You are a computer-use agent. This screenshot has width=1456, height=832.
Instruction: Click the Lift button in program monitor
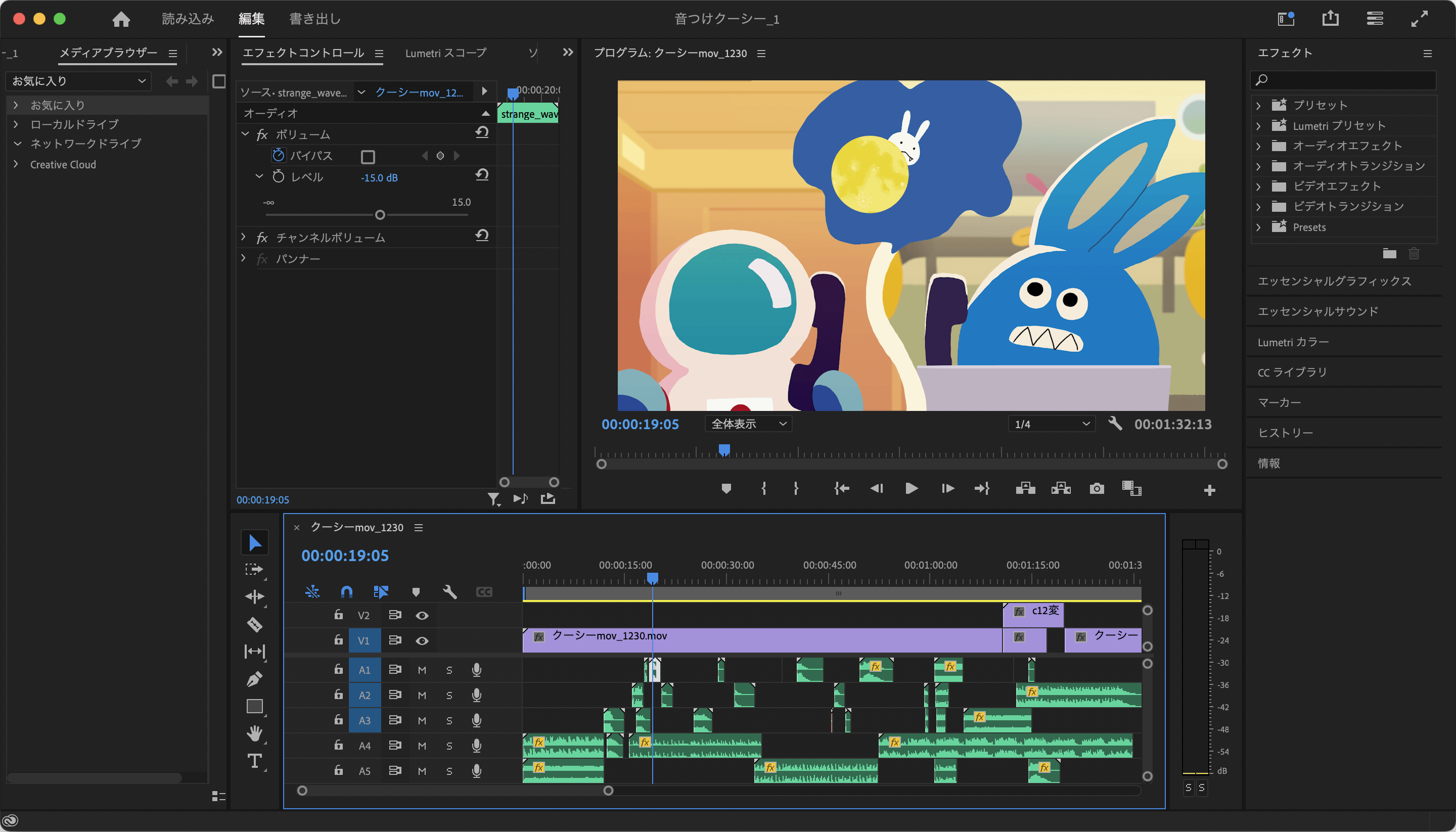coord(1025,489)
